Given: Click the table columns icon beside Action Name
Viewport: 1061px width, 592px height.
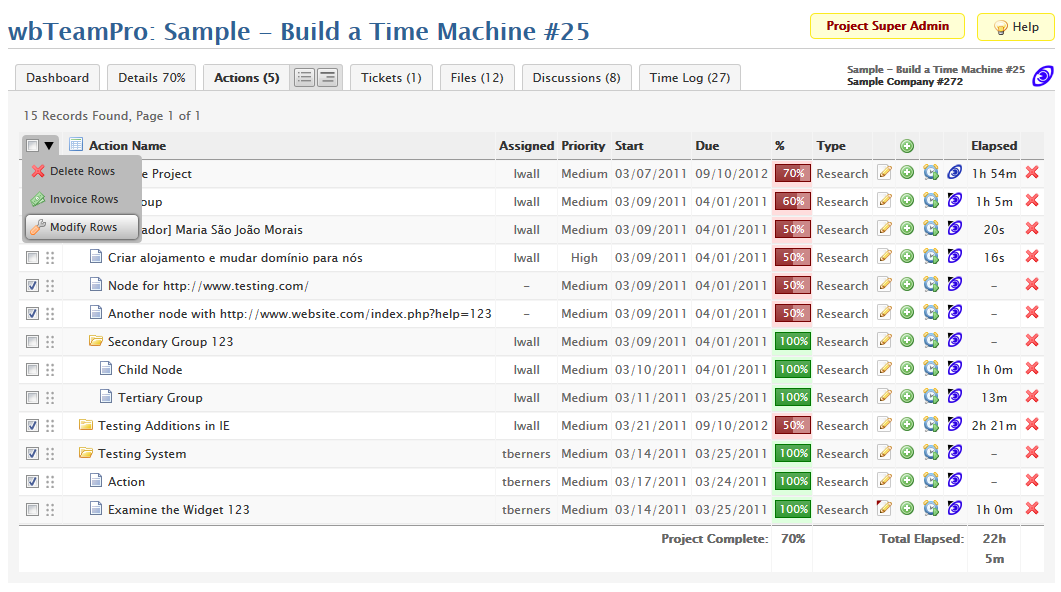Looking at the screenshot, I should click(76, 146).
